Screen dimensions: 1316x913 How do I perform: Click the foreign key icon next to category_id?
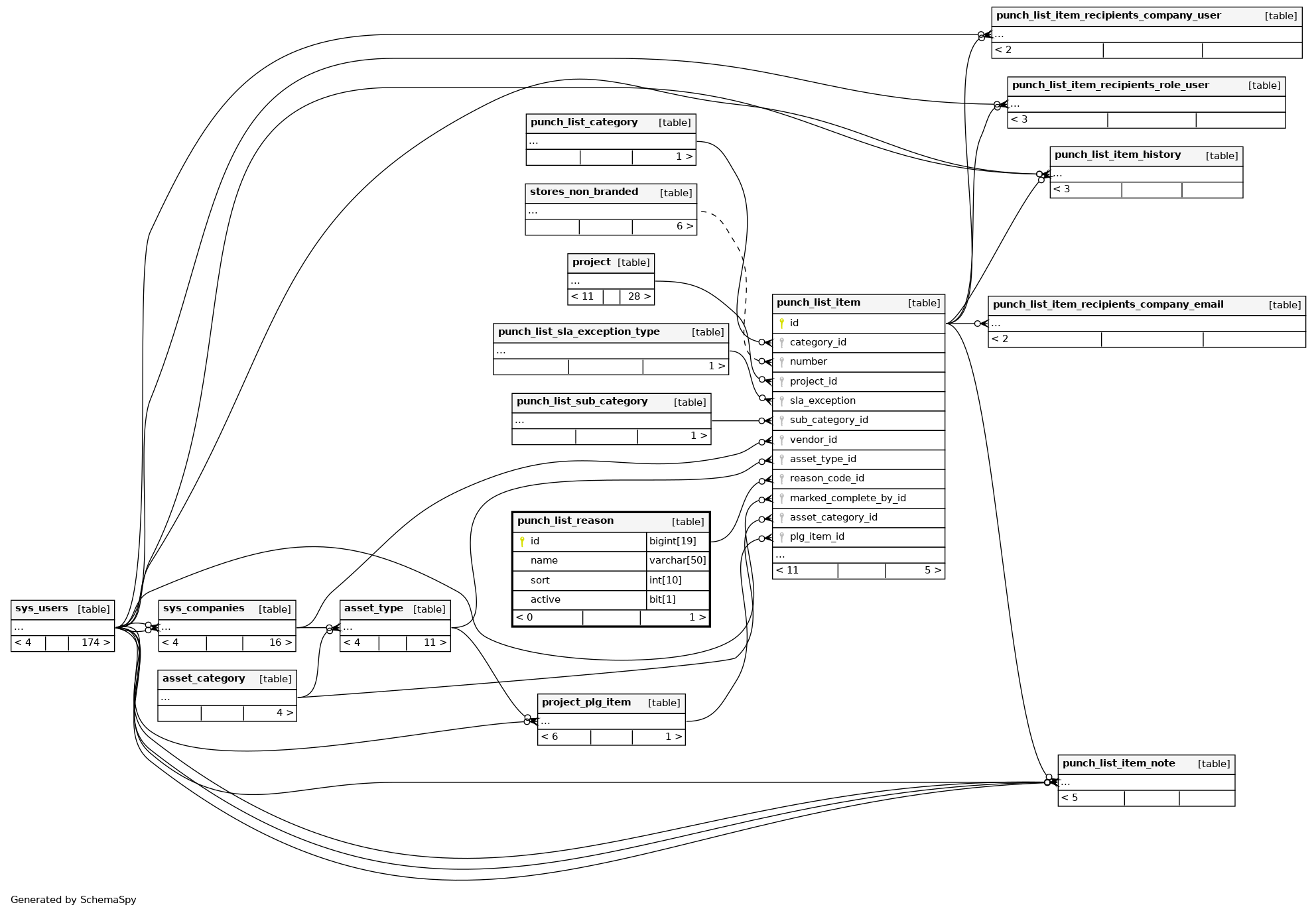pos(782,343)
